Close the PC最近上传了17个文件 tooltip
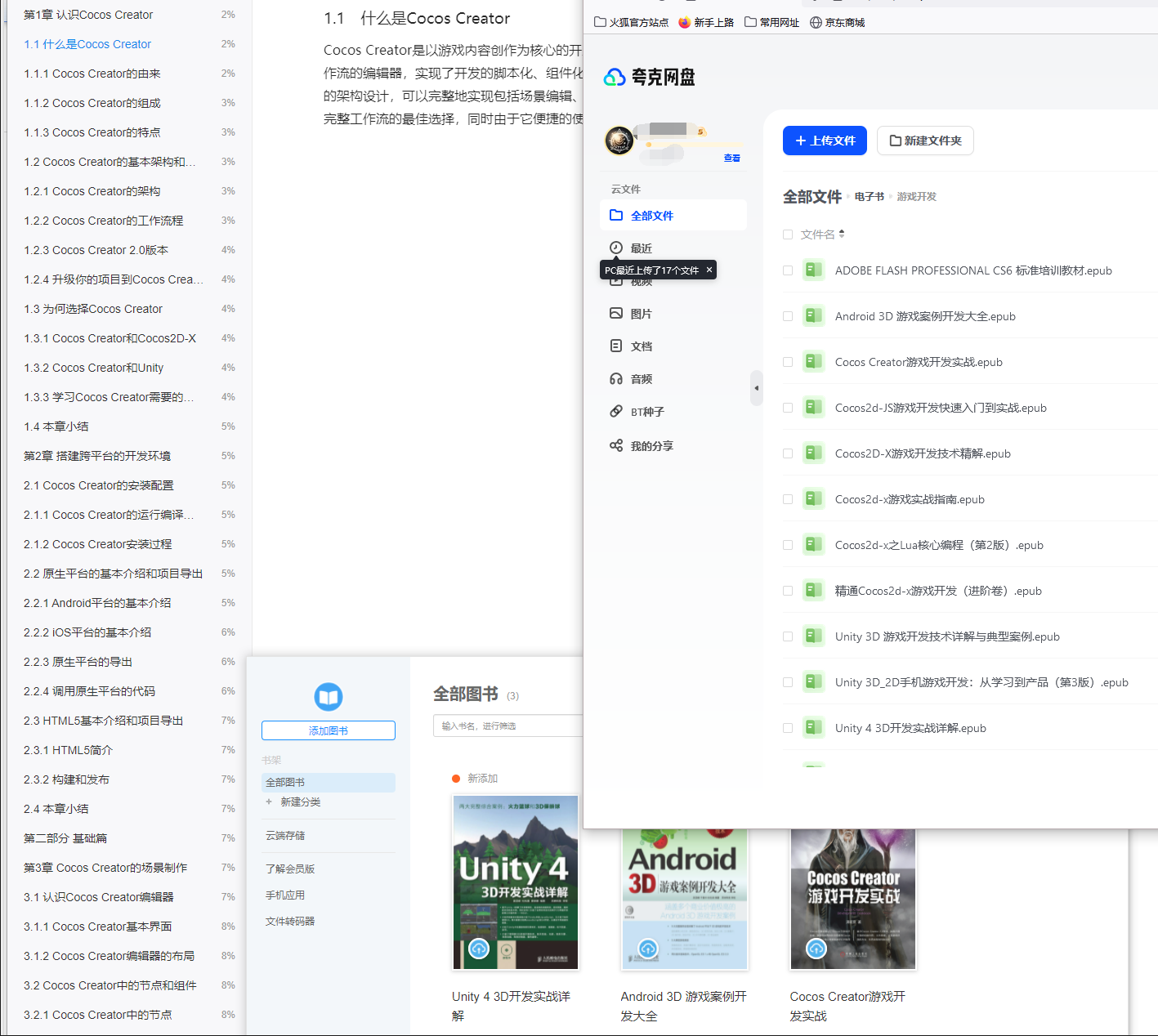The width and height of the screenshot is (1158, 1036). click(709, 270)
